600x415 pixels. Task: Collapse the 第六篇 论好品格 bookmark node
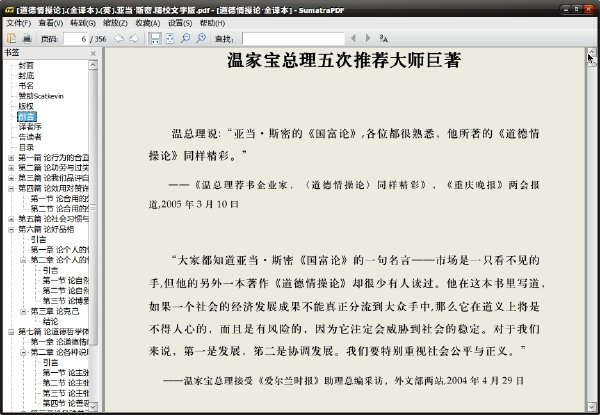click(x=11, y=229)
